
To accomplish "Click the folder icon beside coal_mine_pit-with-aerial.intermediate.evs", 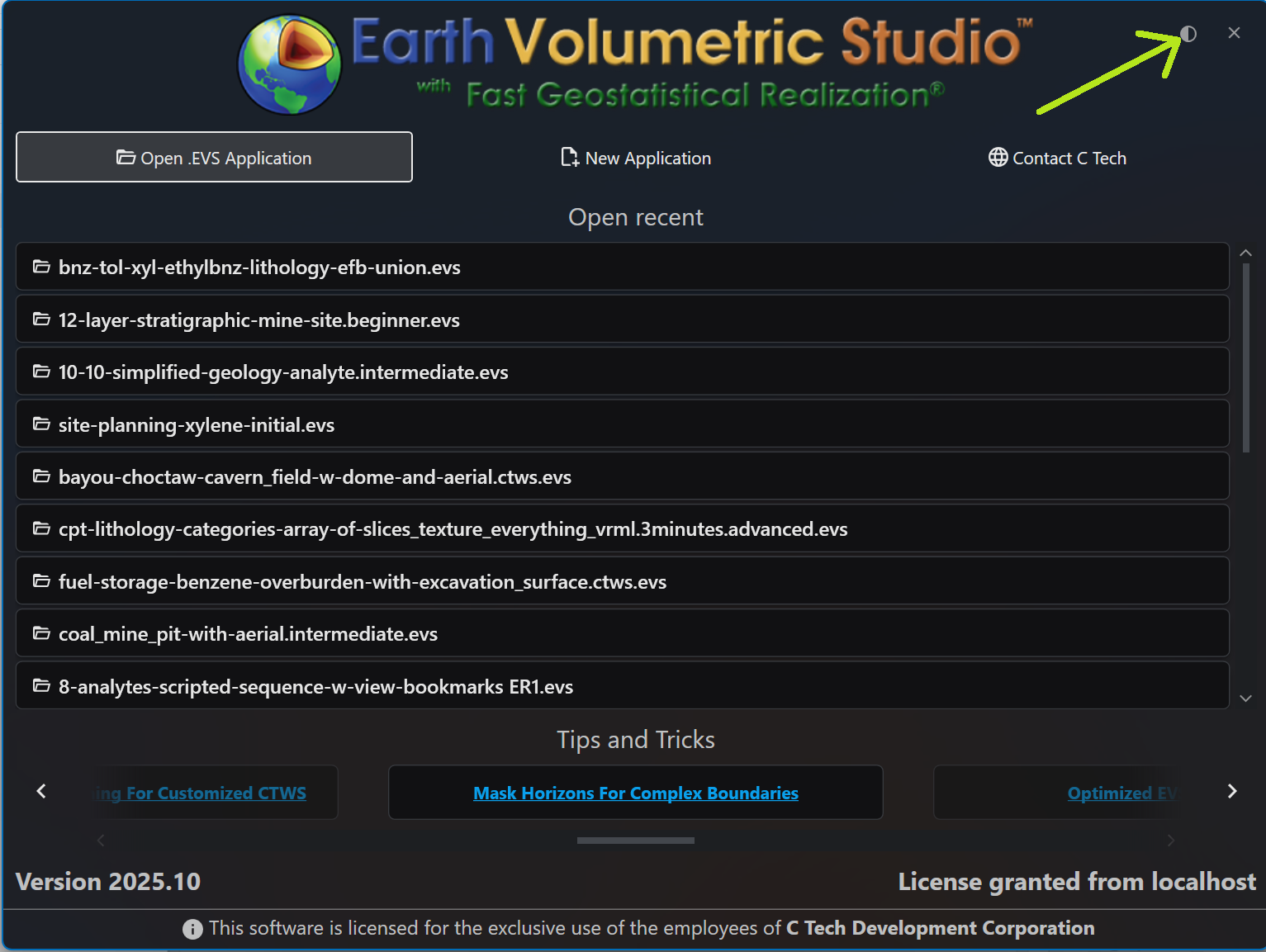I will pos(41,633).
